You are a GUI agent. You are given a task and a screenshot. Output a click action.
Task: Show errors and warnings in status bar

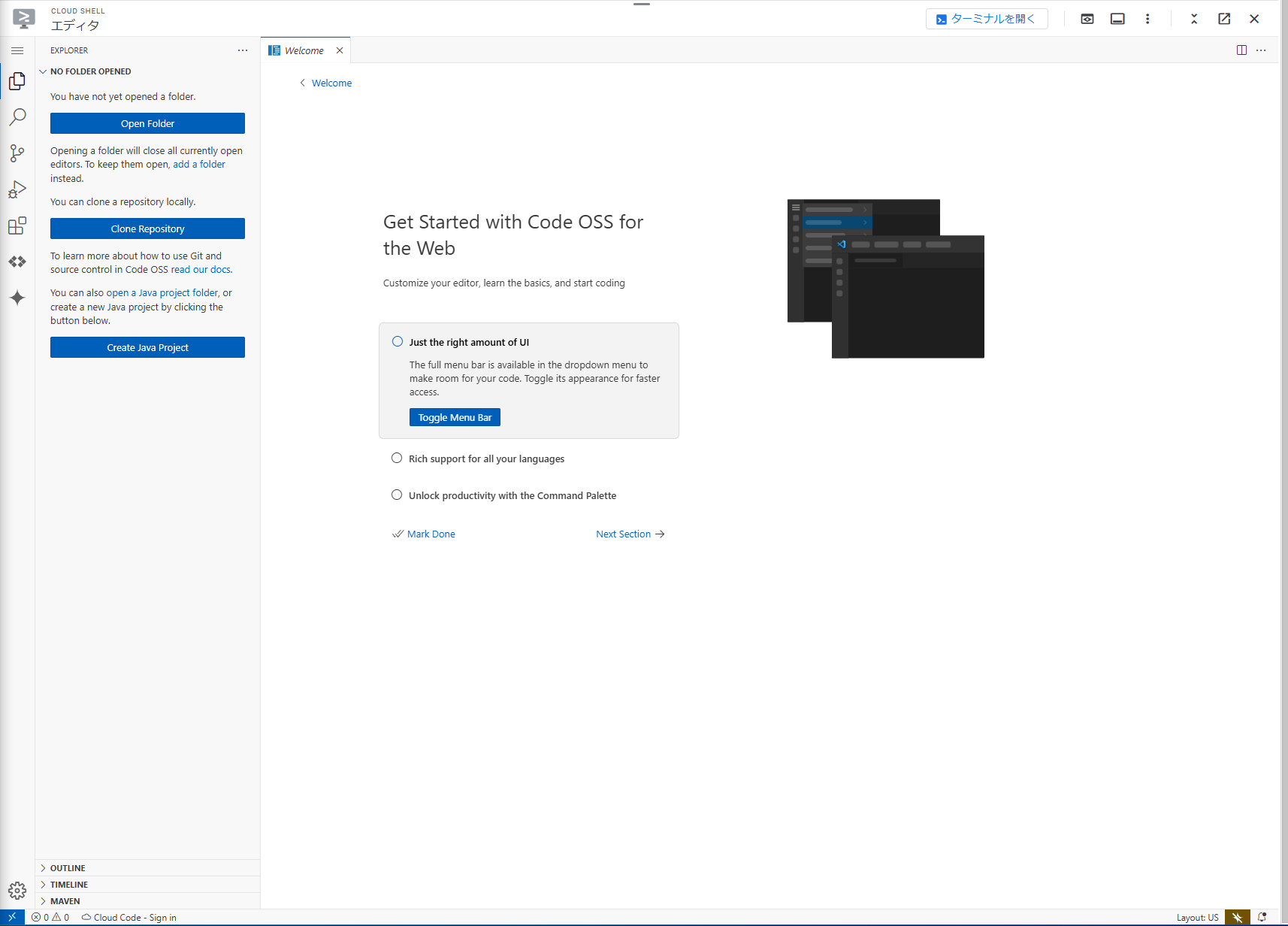point(50,917)
